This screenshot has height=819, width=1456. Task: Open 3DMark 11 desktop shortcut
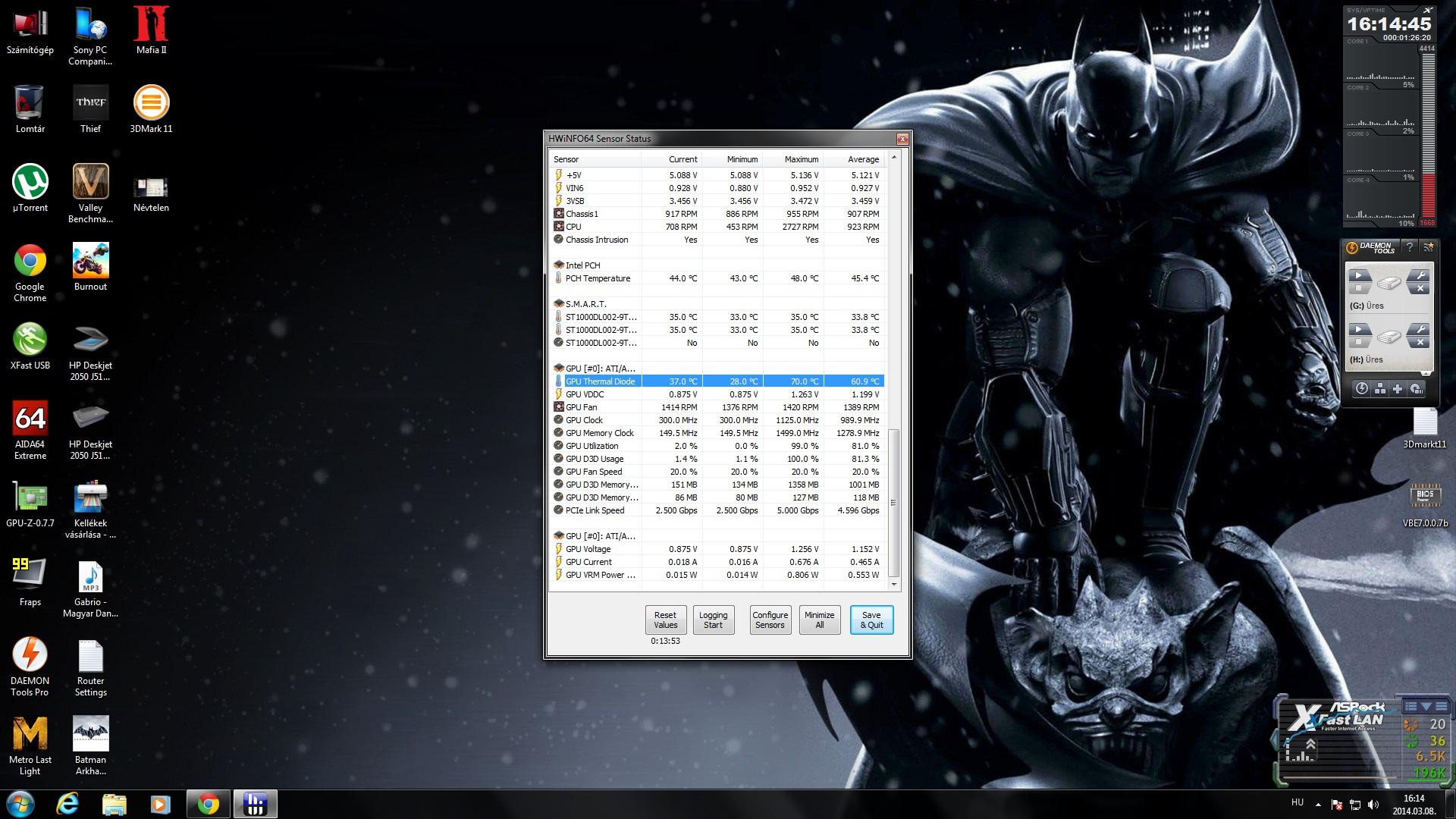(x=151, y=109)
